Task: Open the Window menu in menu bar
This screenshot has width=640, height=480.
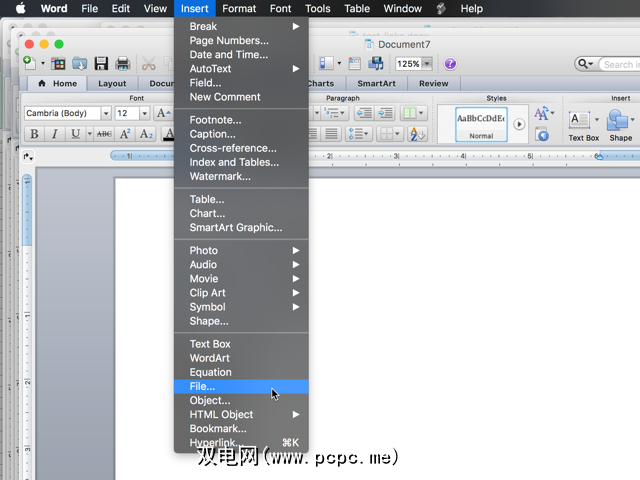Action: [402, 9]
